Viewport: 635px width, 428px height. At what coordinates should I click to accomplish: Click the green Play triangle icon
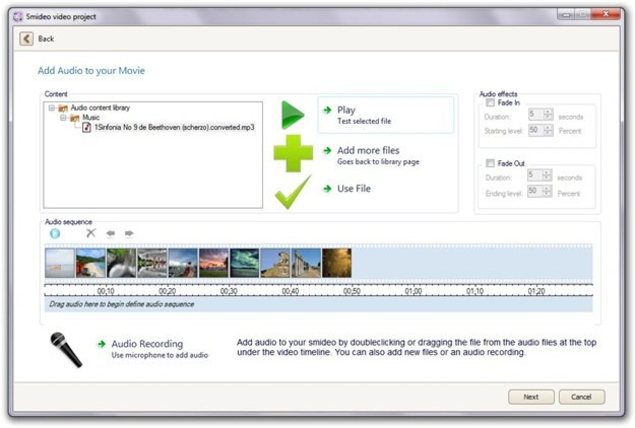[x=292, y=115]
